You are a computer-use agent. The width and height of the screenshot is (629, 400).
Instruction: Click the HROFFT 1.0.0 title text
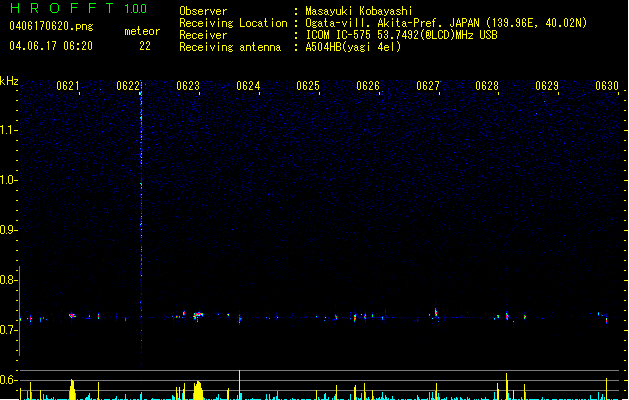tap(79, 8)
